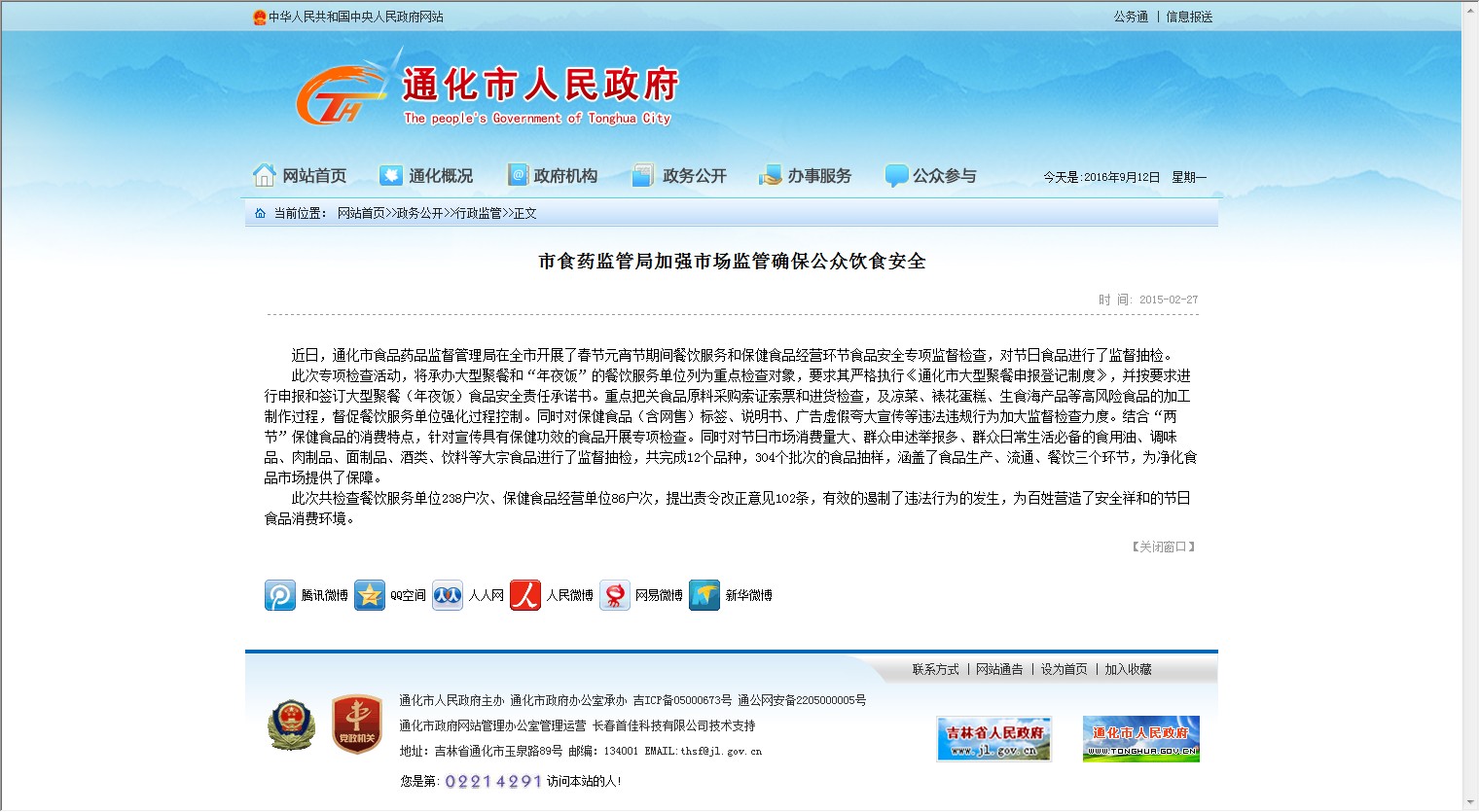Share the article to QQ空间 icon
This screenshot has width=1480, height=812.
(x=370, y=595)
